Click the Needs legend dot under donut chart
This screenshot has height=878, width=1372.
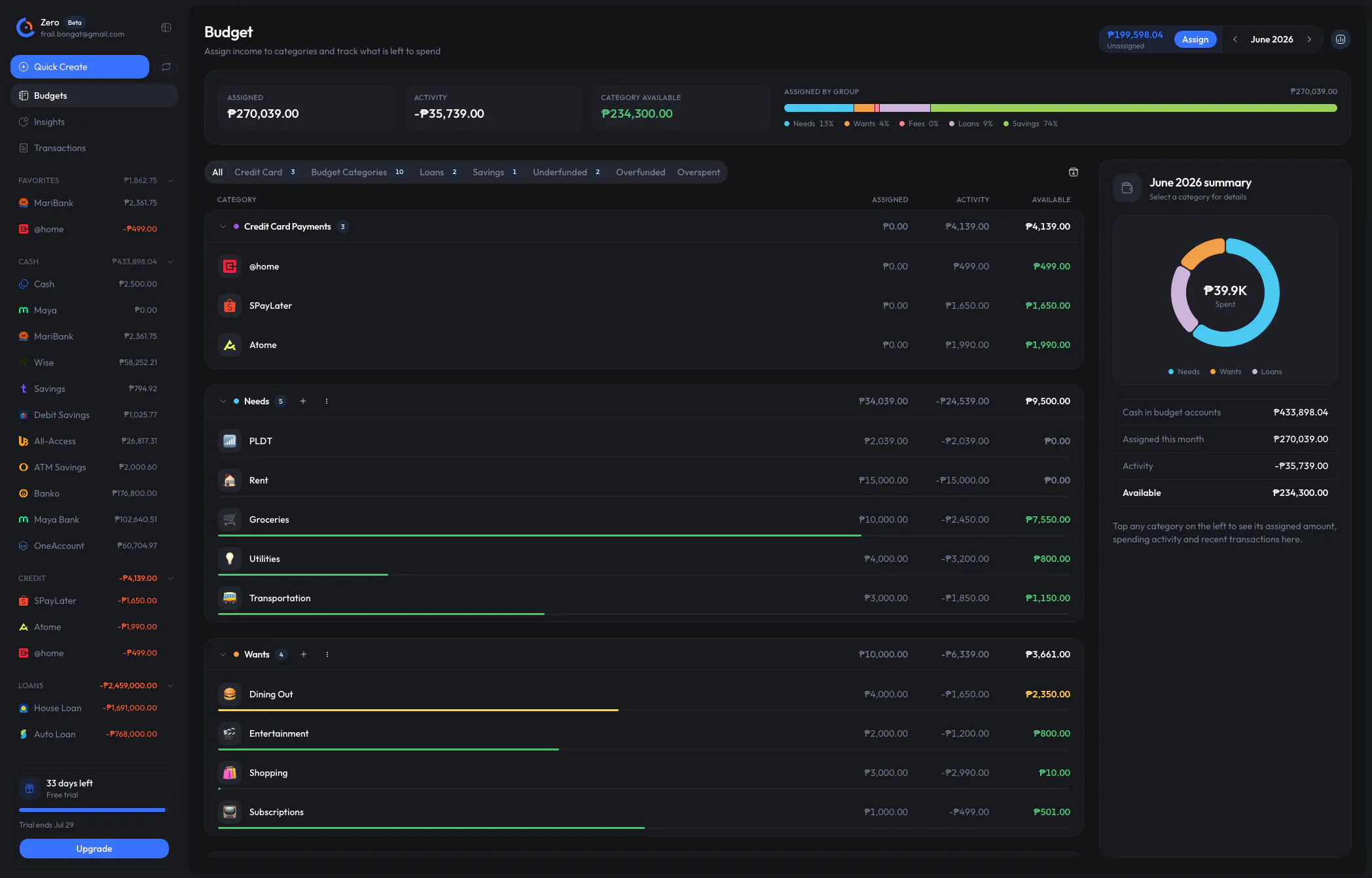(x=1171, y=372)
